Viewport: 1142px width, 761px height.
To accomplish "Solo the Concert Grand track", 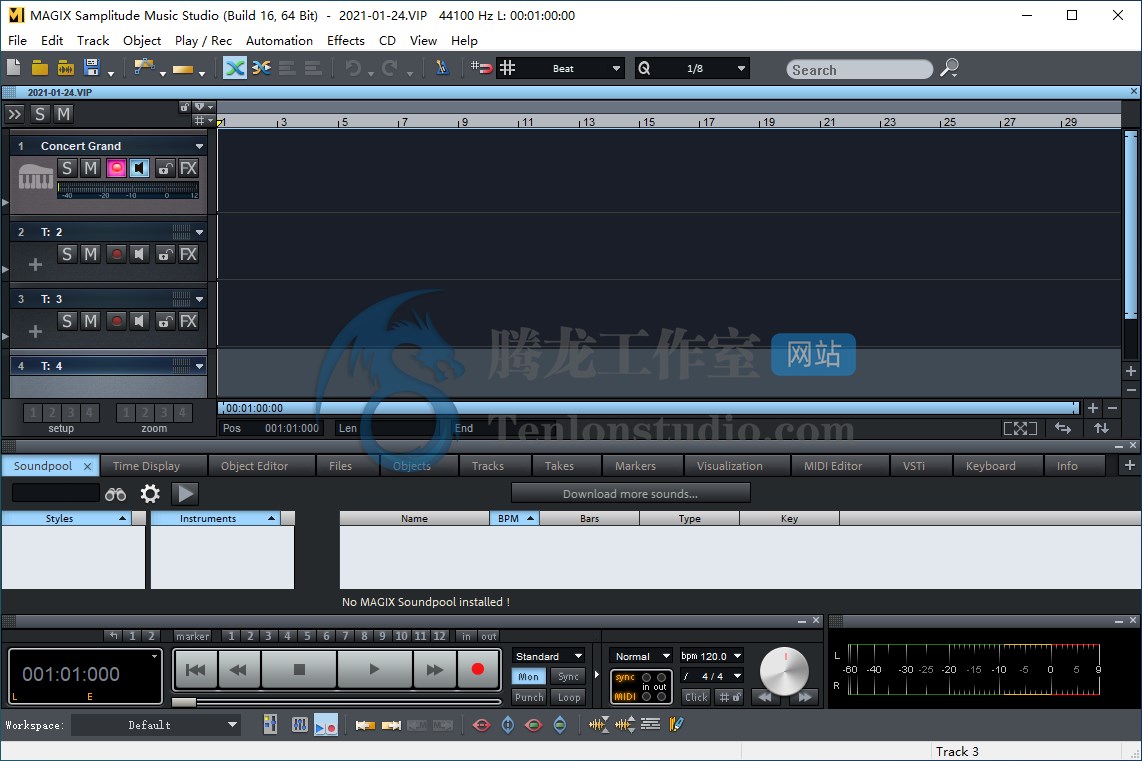I will tap(67, 169).
